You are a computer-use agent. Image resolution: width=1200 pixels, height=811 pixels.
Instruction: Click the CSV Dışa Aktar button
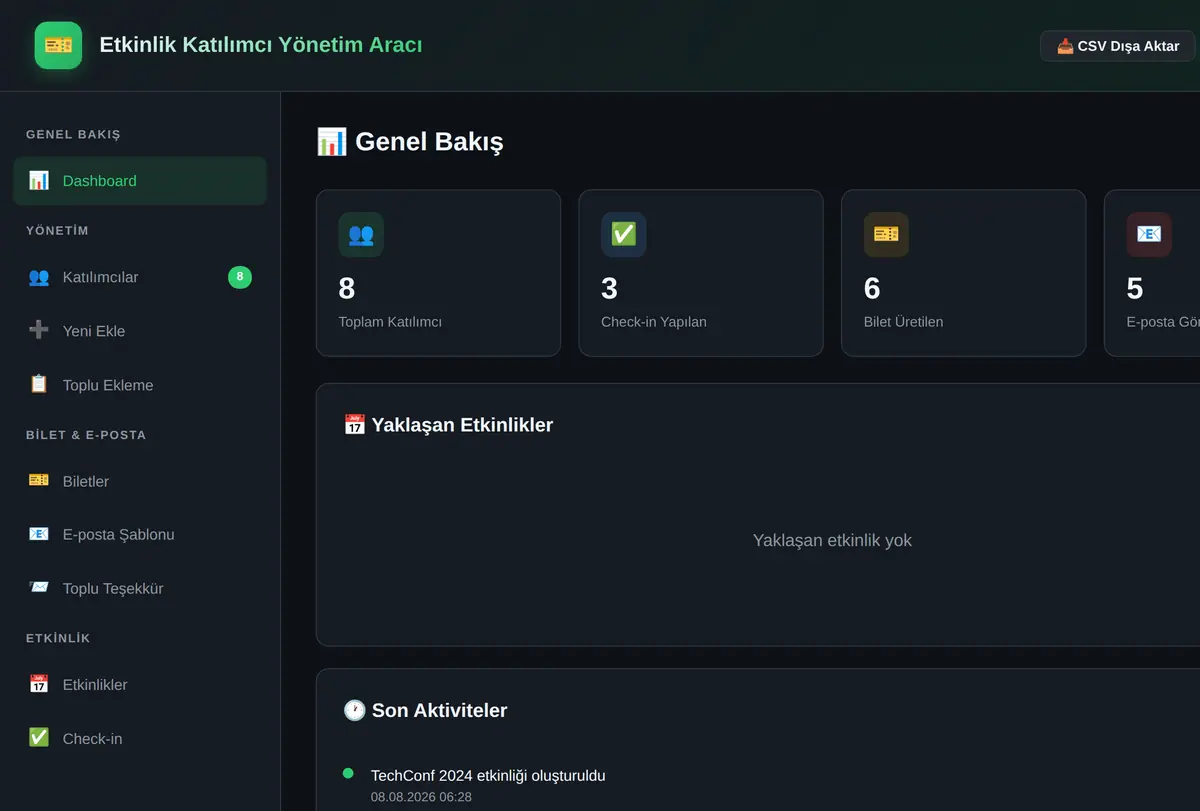1118,46
